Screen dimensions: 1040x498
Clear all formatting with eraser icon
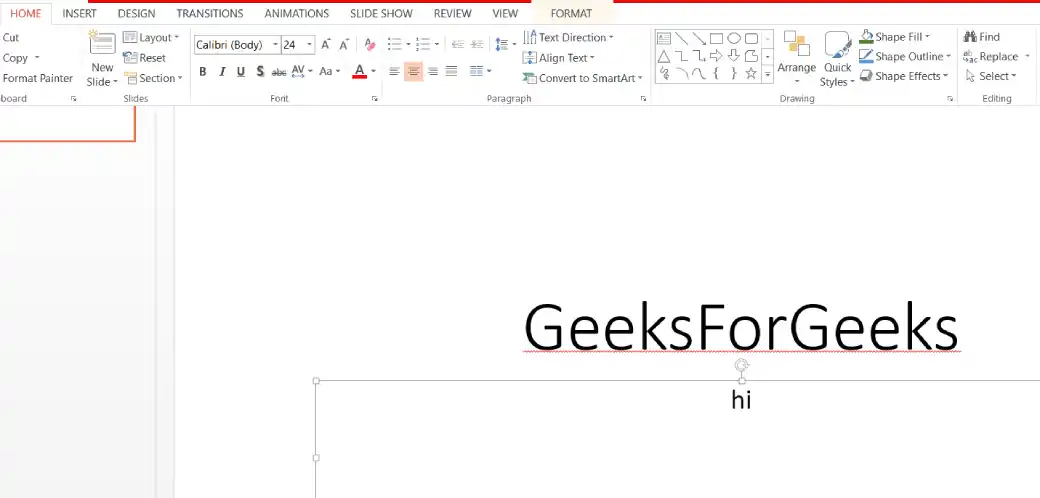370,44
